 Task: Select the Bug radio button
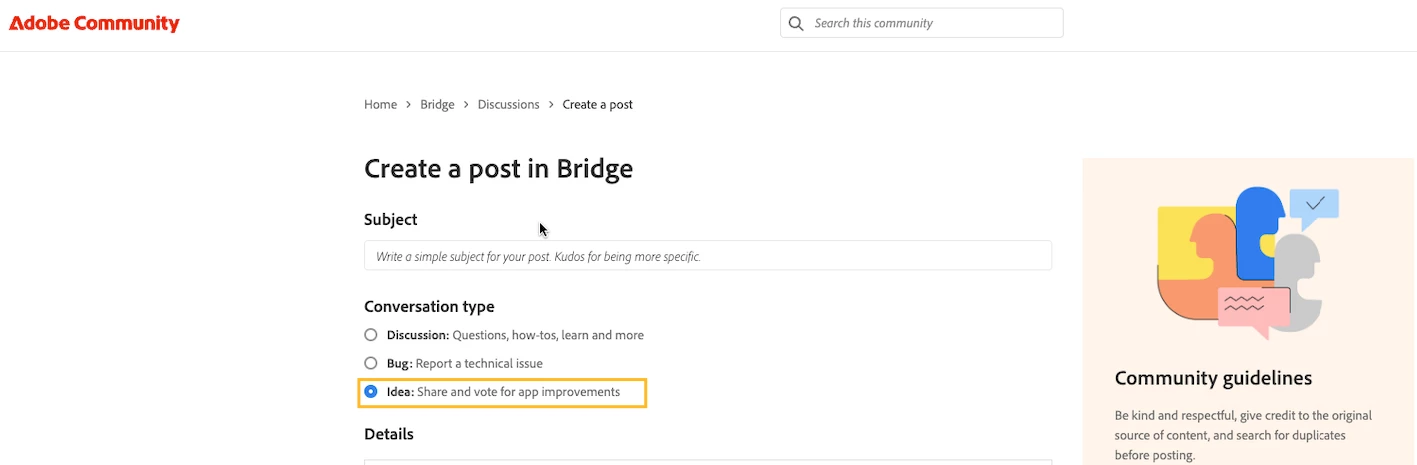371,363
